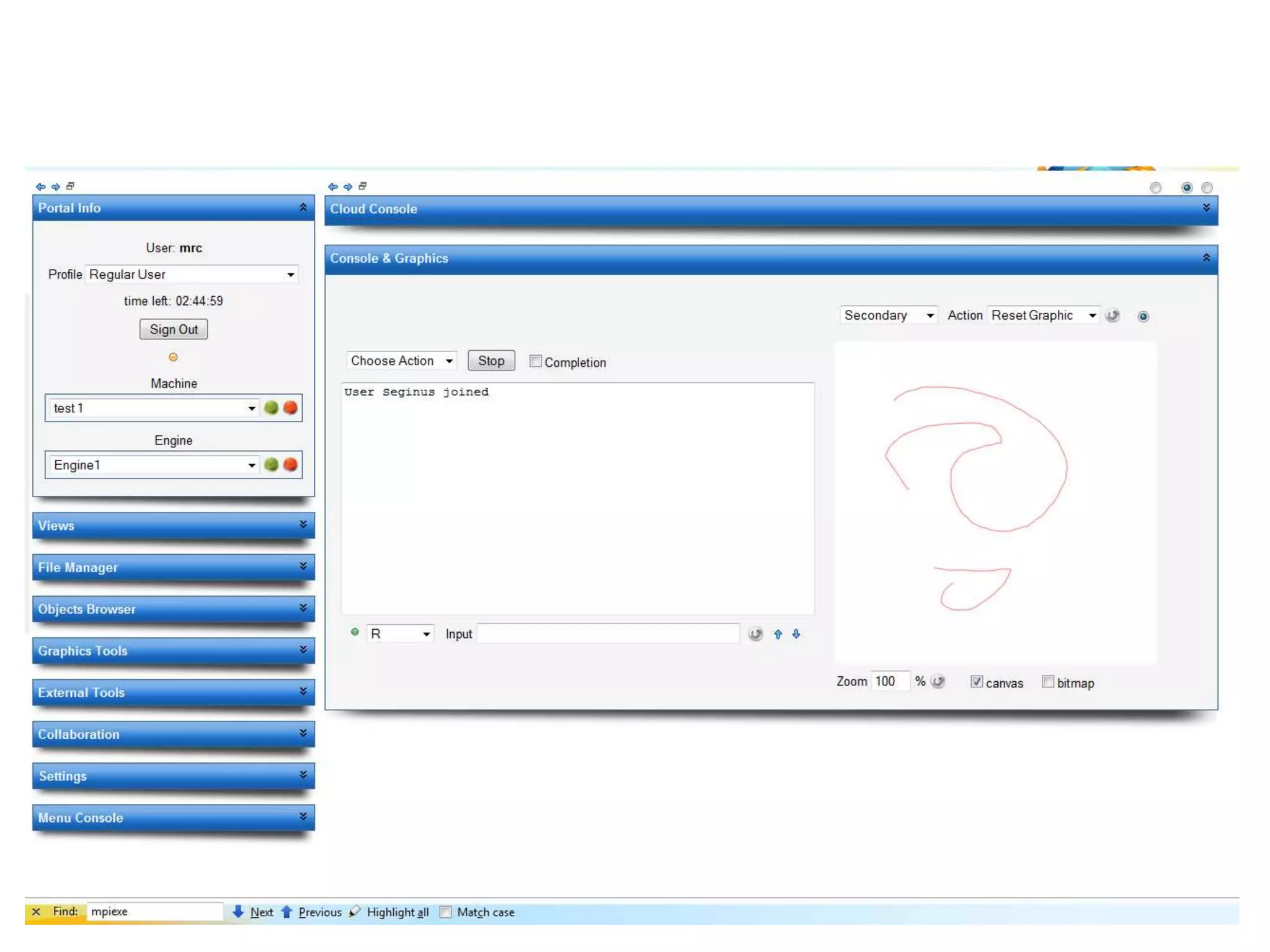Image resolution: width=1270 pixels, height=952 pixels.
Task: Click the red stop button next to Engine1
Action: coord(290,465)
